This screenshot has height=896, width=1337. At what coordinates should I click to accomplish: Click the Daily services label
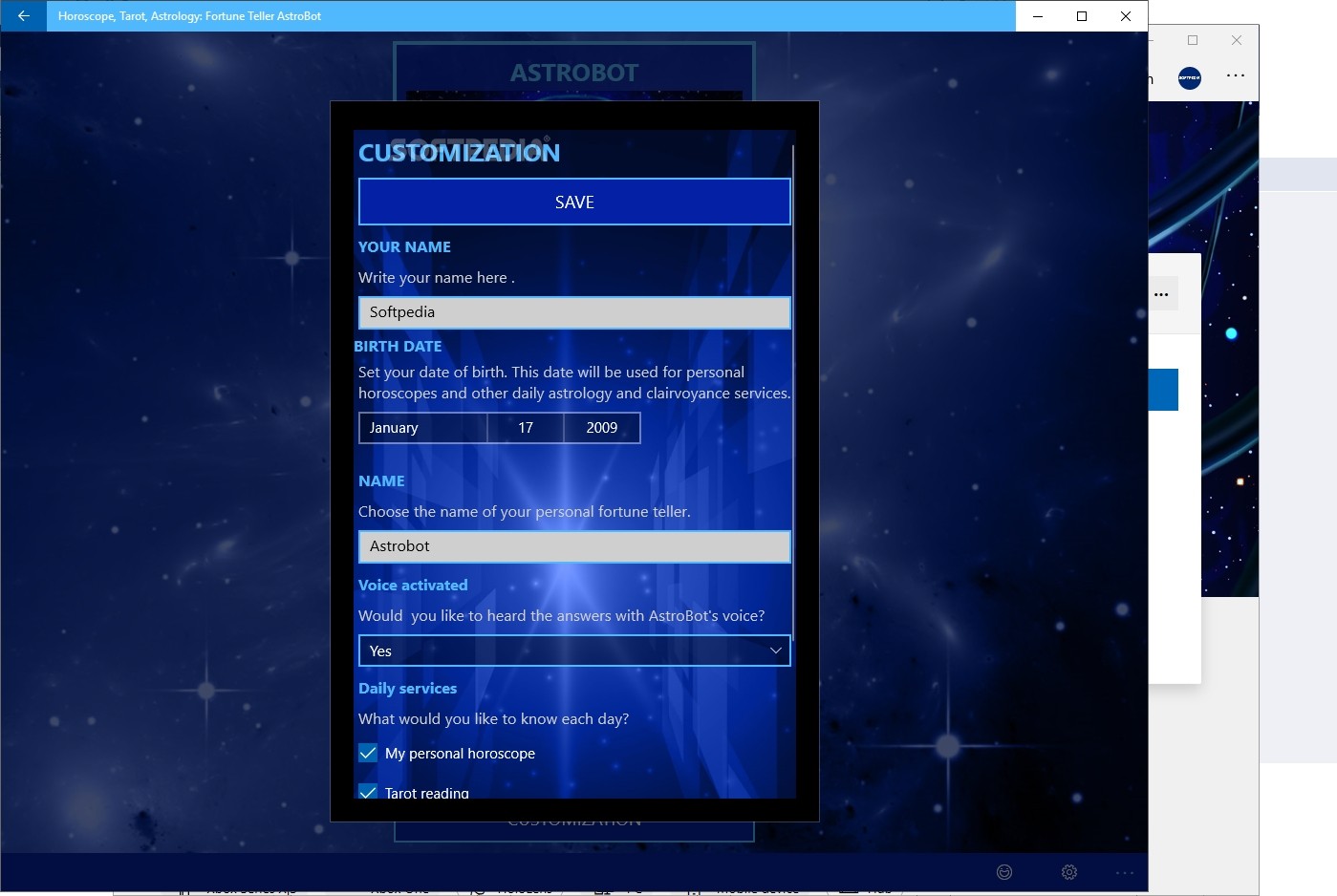pos(407,688)
